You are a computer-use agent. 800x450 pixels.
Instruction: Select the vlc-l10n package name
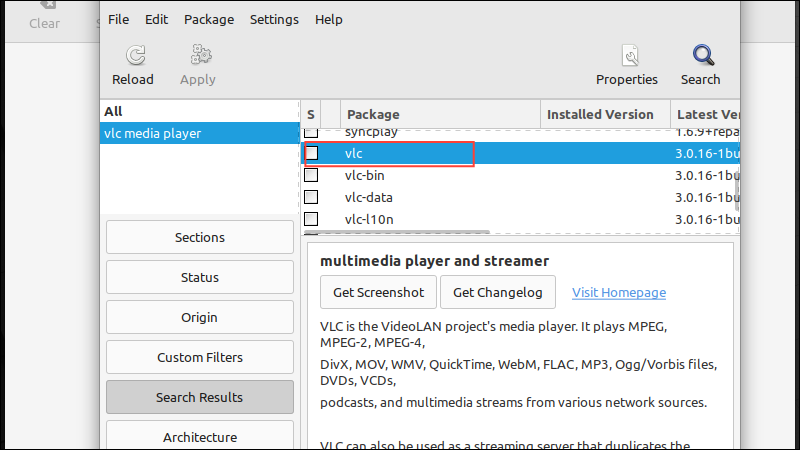369,219
